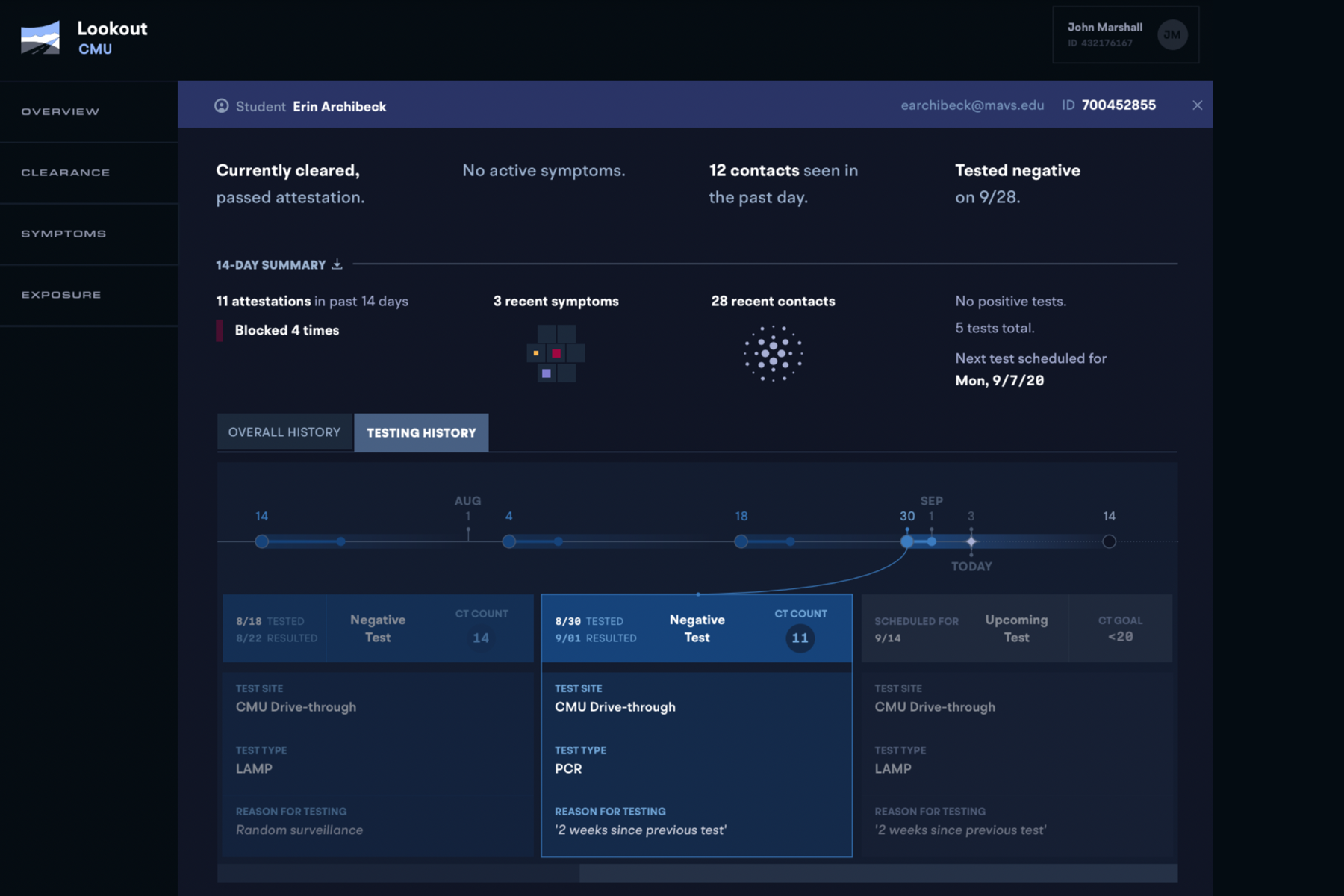Click the Aug 1 tick on timeline
Viewport: 1344px width, 896px height.
tap(468, 534)
